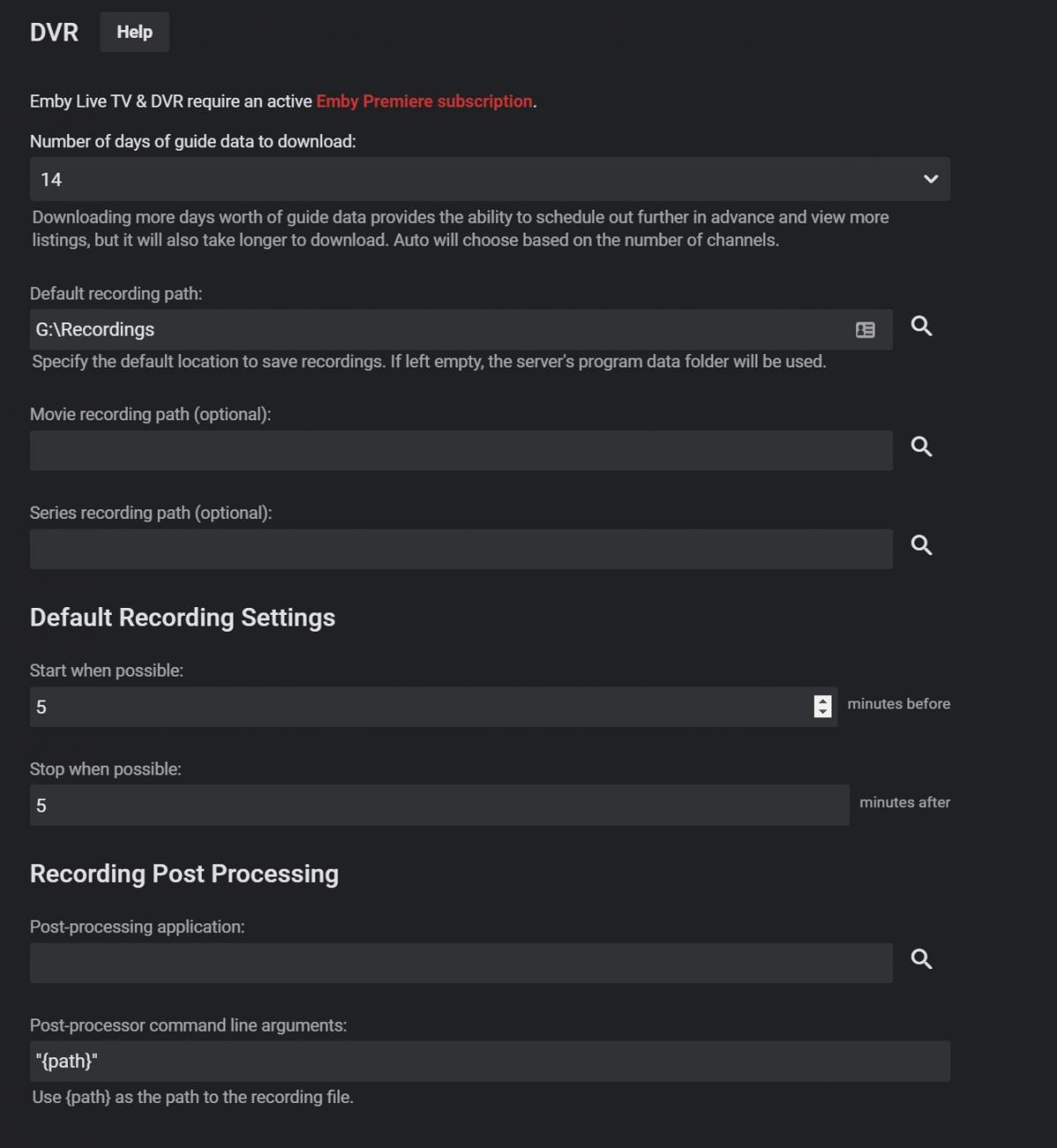Focus the Post-processing application field
Screen dimensions: 1057x1148
pos(461,963)
